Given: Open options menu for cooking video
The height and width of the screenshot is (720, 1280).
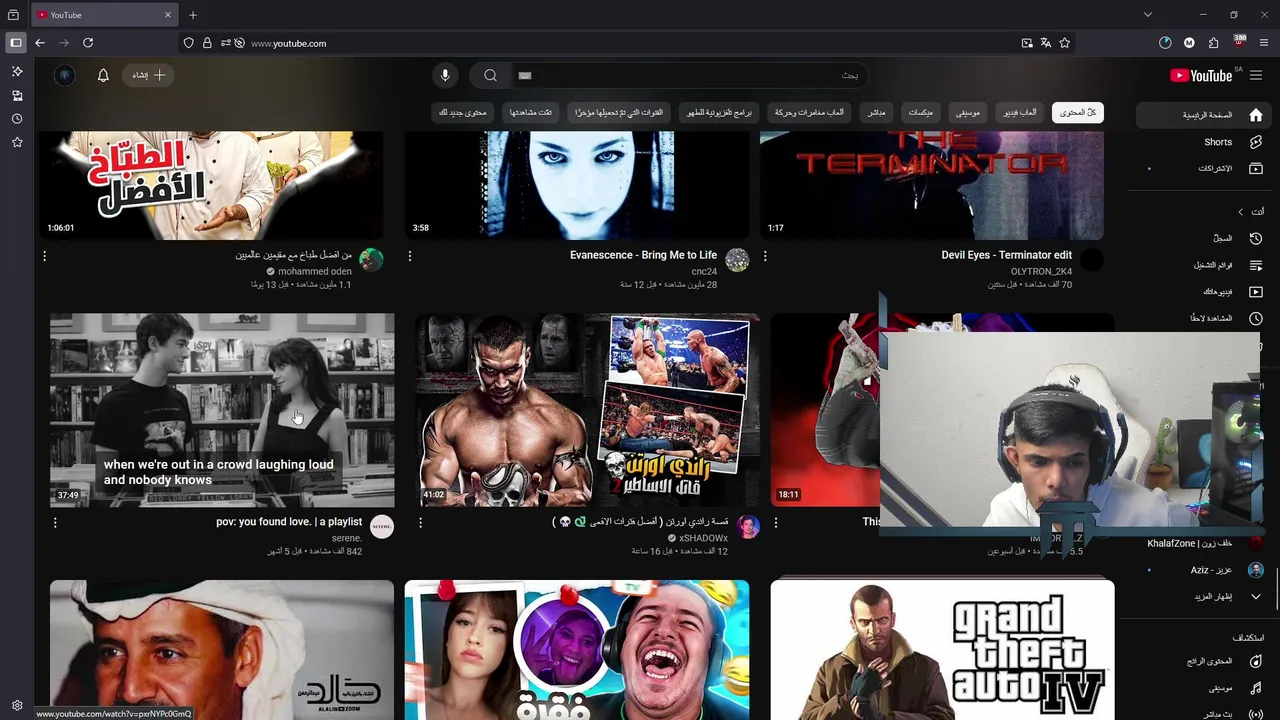Looking at the screenshot, I should click(x=44, y=256).
